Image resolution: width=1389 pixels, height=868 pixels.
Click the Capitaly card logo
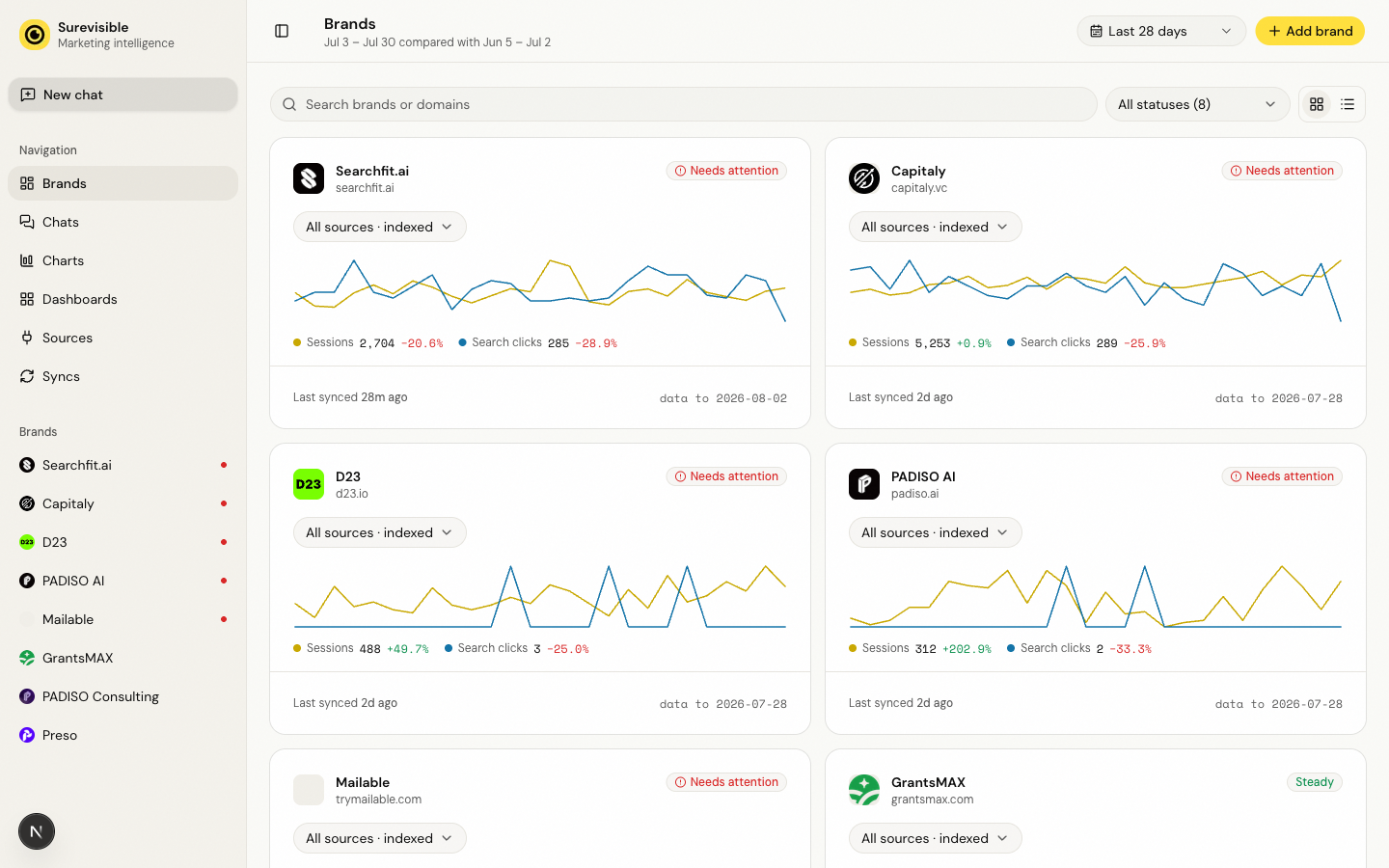pyautogui.click(x=864, y=178)
